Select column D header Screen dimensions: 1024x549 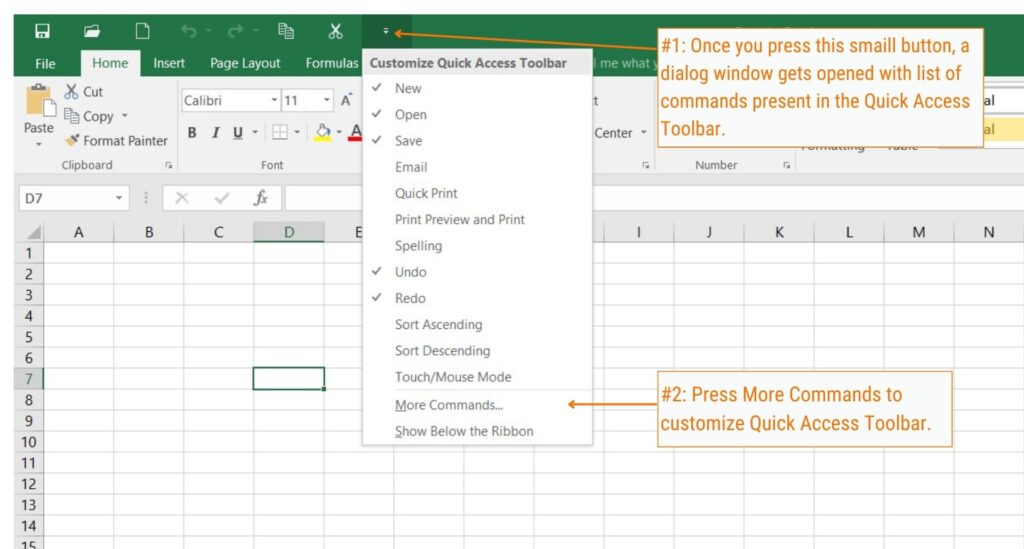point(289,232)
